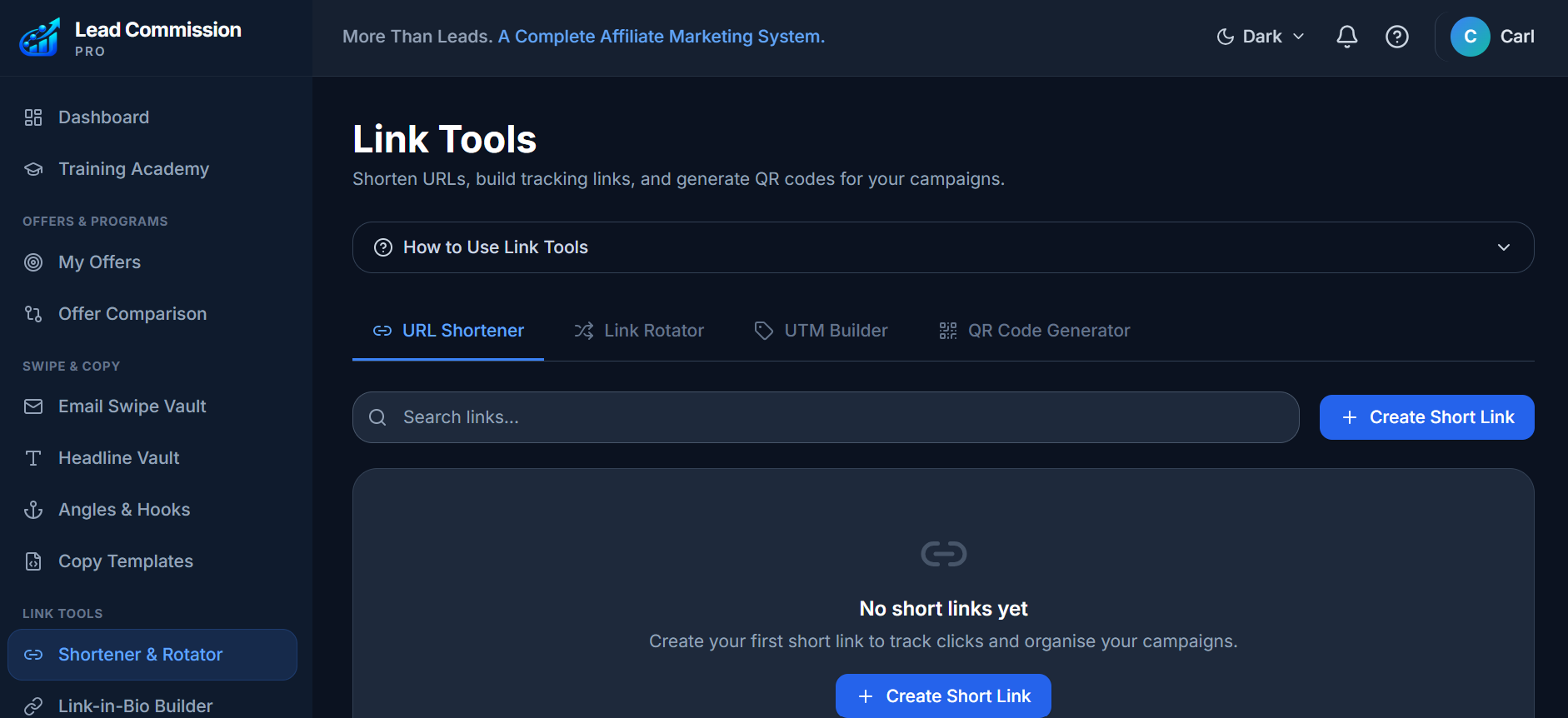
Task: Click the Shortener & Rotator link icon
Action: [x=33, y=655]
